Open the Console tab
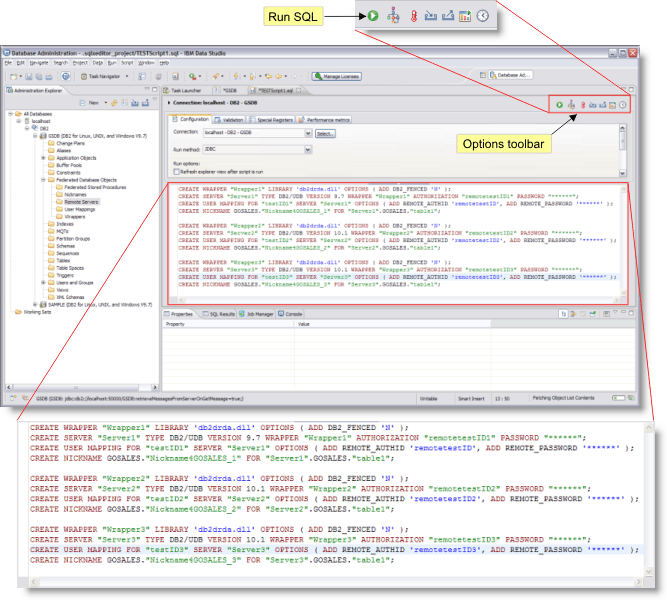The image size is (667, 600). coord(290,314)
